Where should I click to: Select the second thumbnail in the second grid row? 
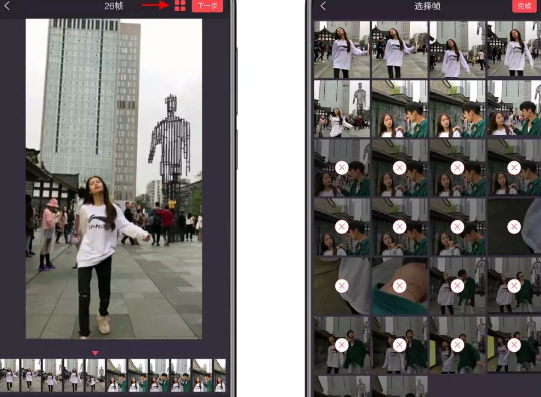click(400, 109)
